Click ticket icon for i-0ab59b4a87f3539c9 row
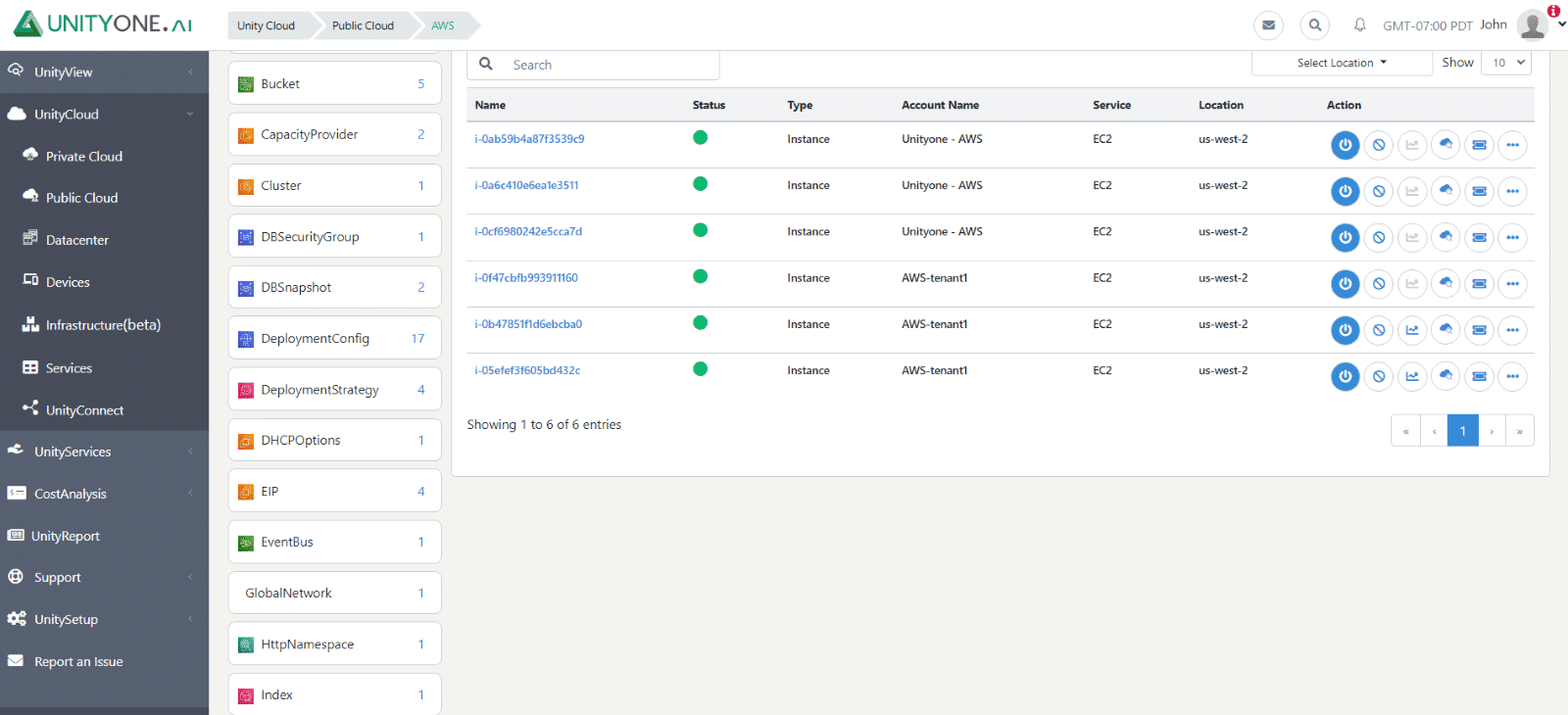Screen dimensions: 1568x715 pos(1479,145)
